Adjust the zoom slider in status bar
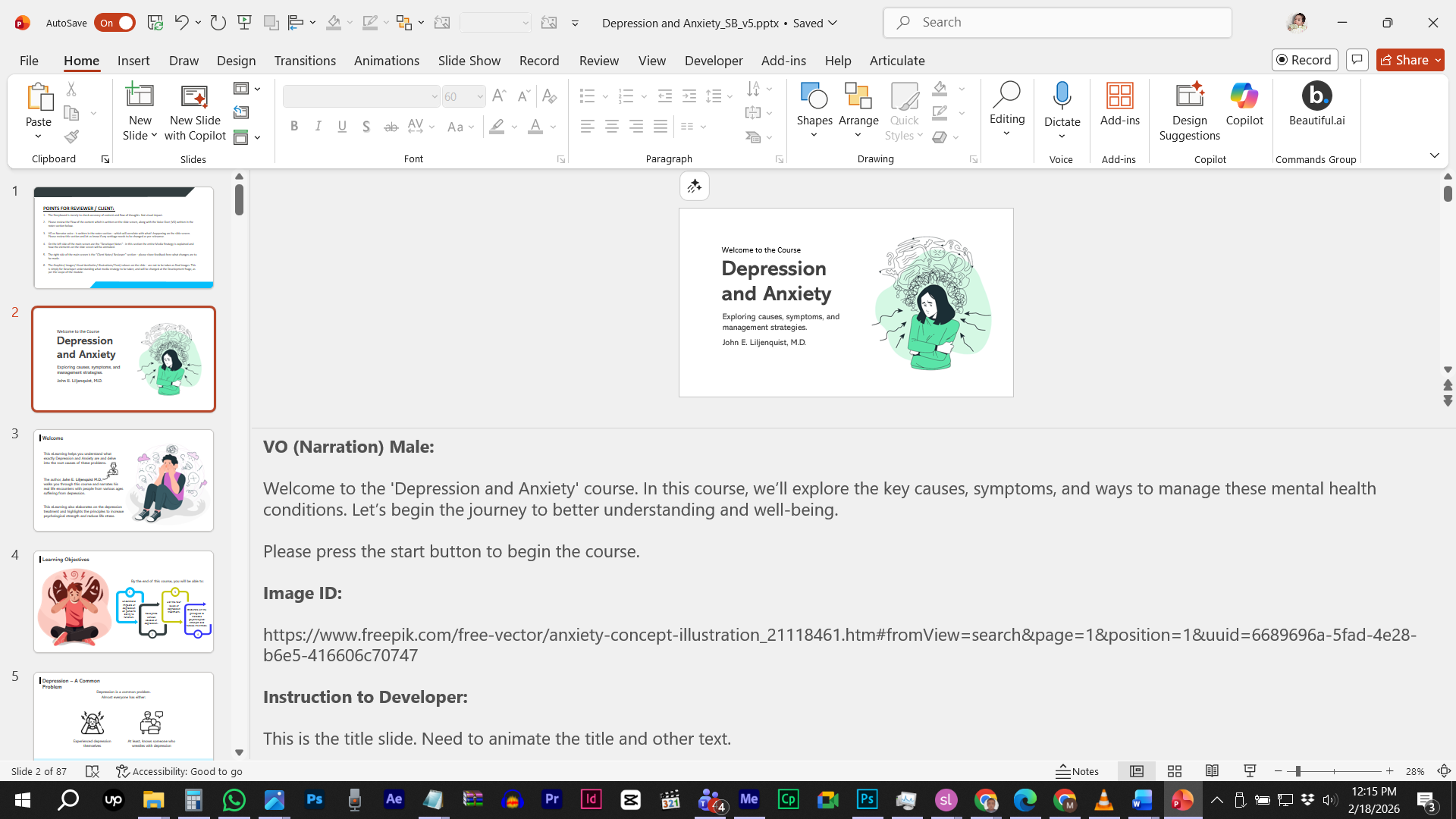 point(1298,771)
